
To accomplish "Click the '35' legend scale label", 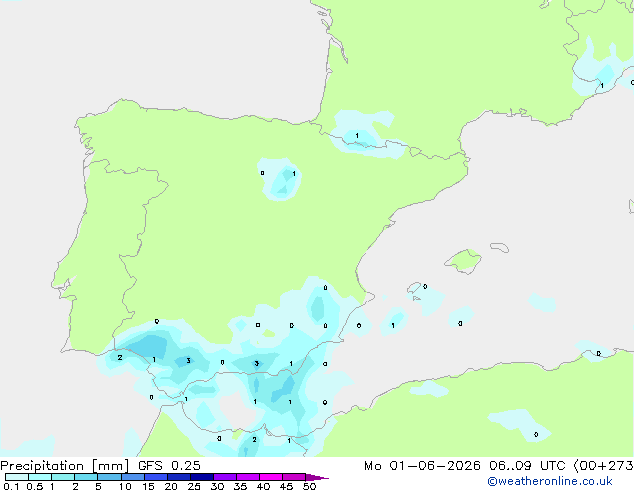I will [x=240, y=486].
